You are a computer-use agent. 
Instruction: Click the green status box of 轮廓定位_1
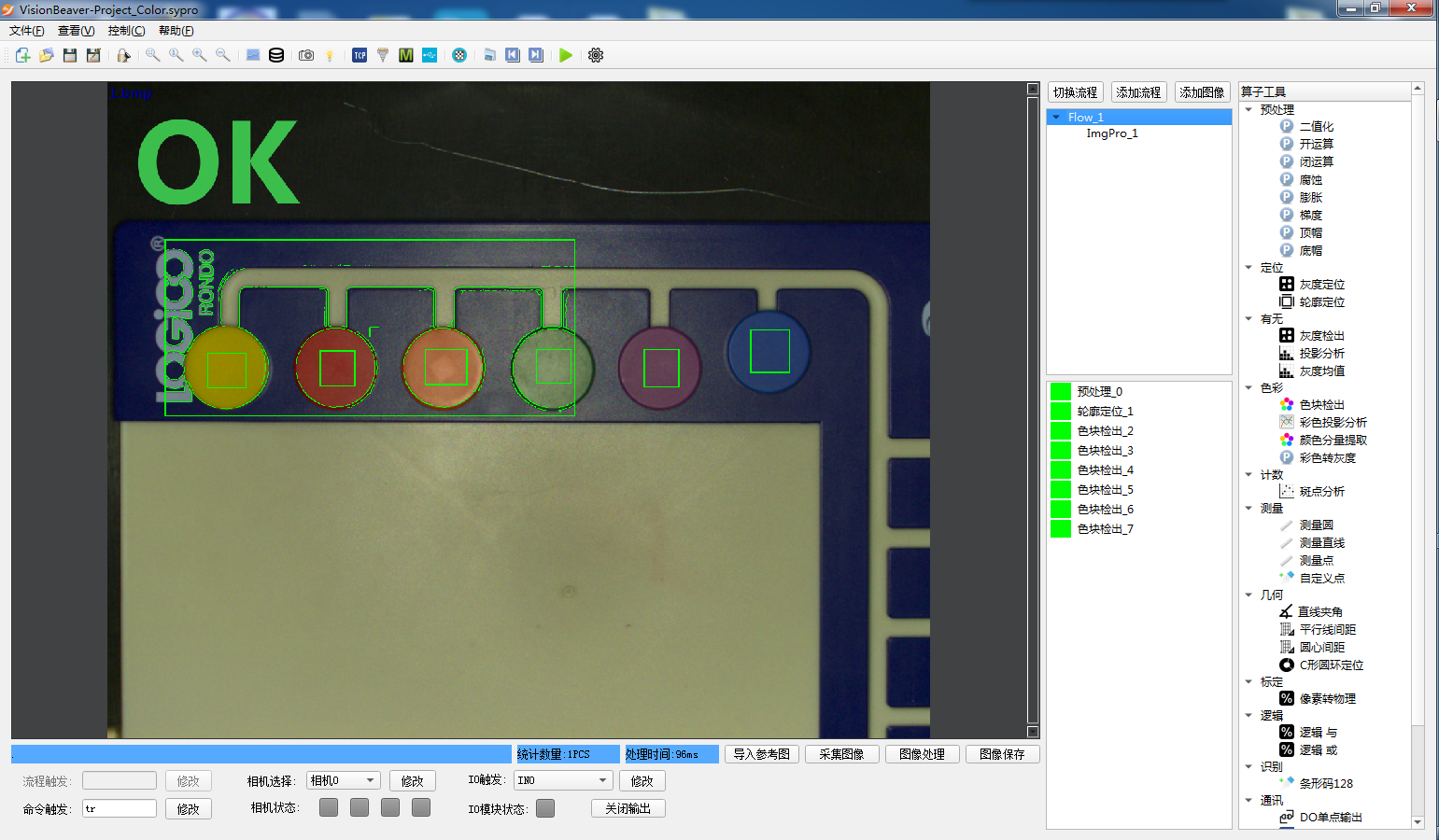pyautogui.click(x=1061, y=412)
